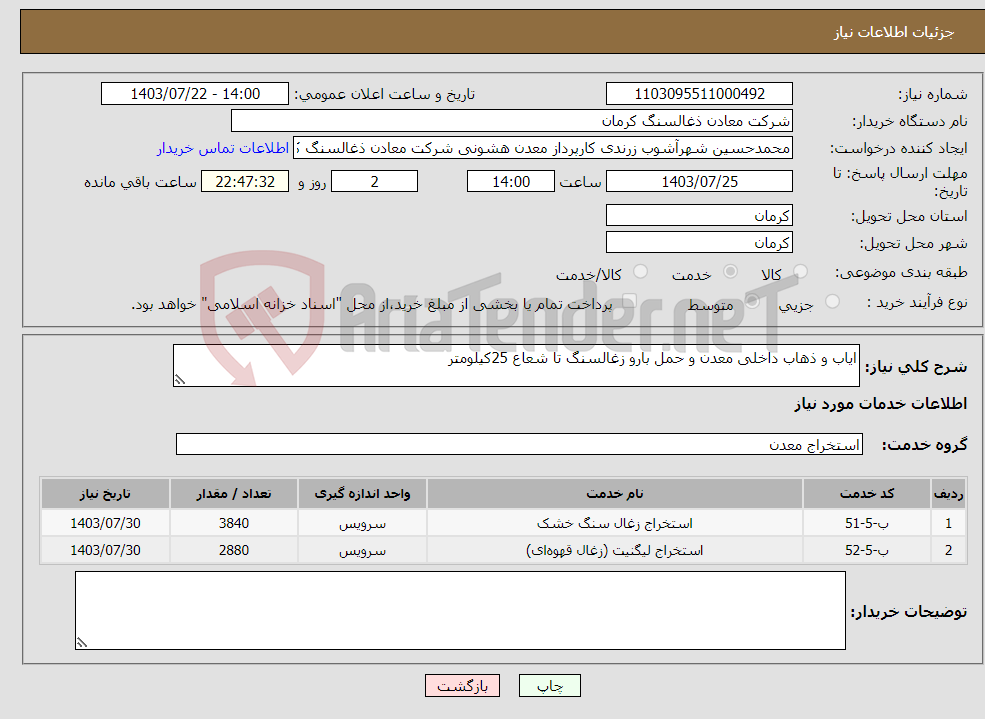Viewport: 985px width, 719px height.
Task: Click the اطلاعات خدمات مورد نیاز section heading
Action: point(880,404)
